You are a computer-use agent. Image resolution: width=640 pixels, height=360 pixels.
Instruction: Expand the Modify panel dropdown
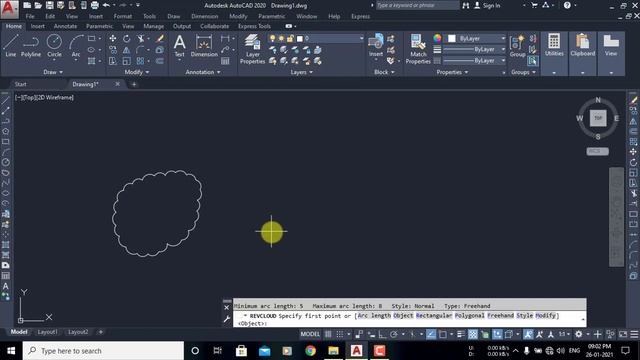[x=137, y=72]
